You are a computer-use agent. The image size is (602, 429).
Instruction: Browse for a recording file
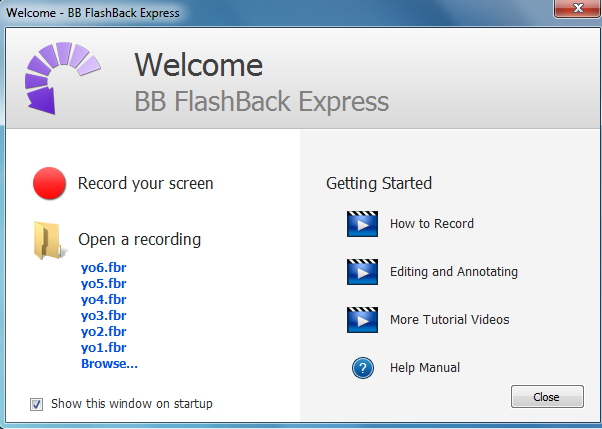pyautogui.click(x=109, y=363)
